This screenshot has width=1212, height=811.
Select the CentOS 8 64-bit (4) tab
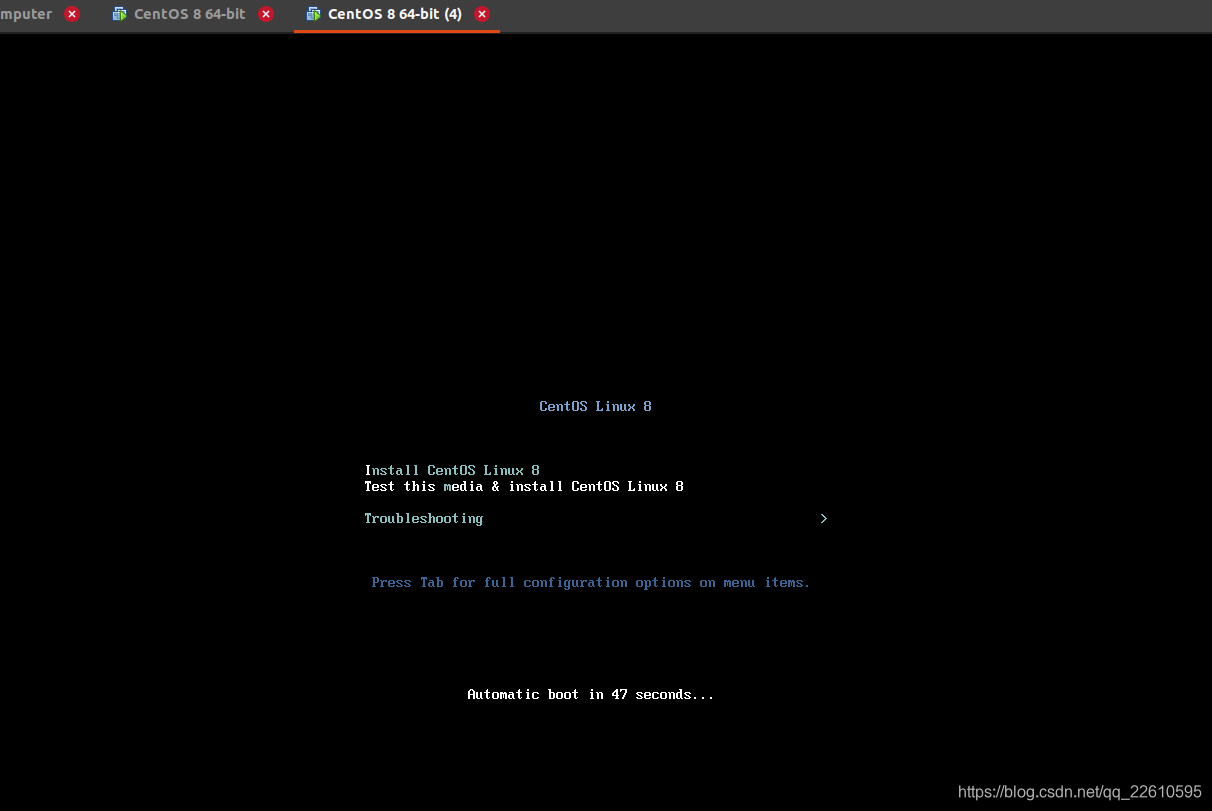click(x=395, y=14)
